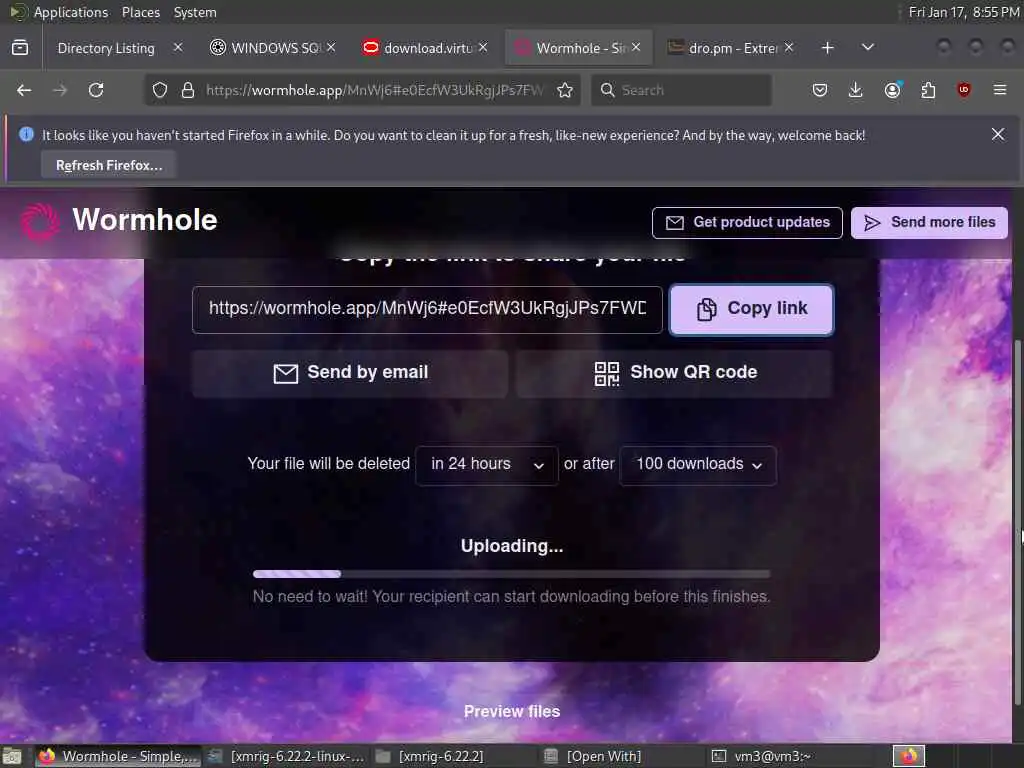1024x768 pixels.
Task: Close the download.virtualbox tab
Action: click(x=483, y=47)
